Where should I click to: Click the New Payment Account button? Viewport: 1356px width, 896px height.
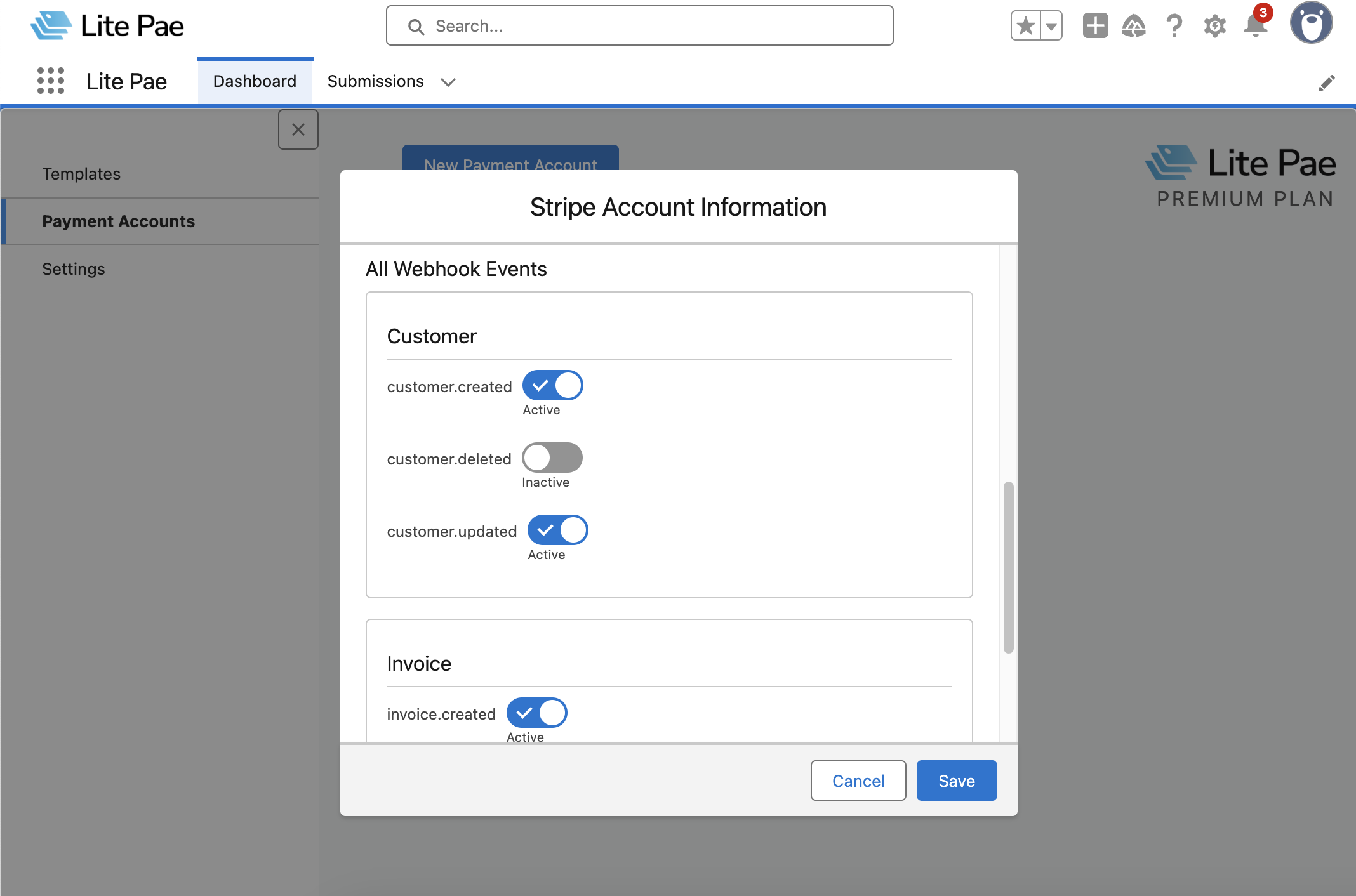click(510, 158)
